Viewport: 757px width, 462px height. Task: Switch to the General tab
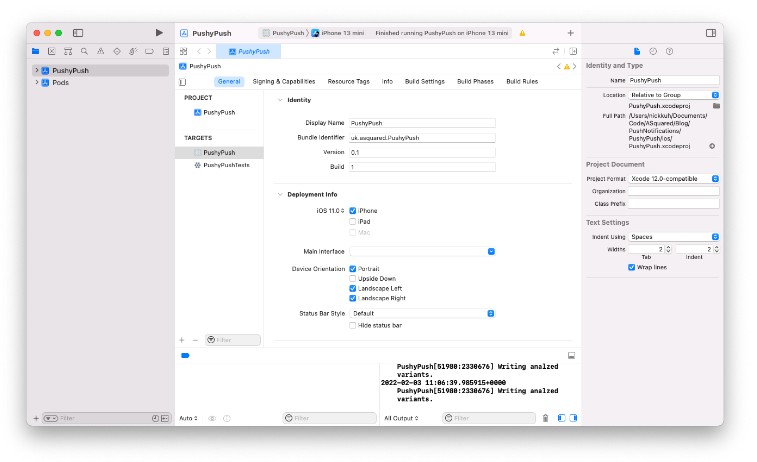[x=229, y=82]
